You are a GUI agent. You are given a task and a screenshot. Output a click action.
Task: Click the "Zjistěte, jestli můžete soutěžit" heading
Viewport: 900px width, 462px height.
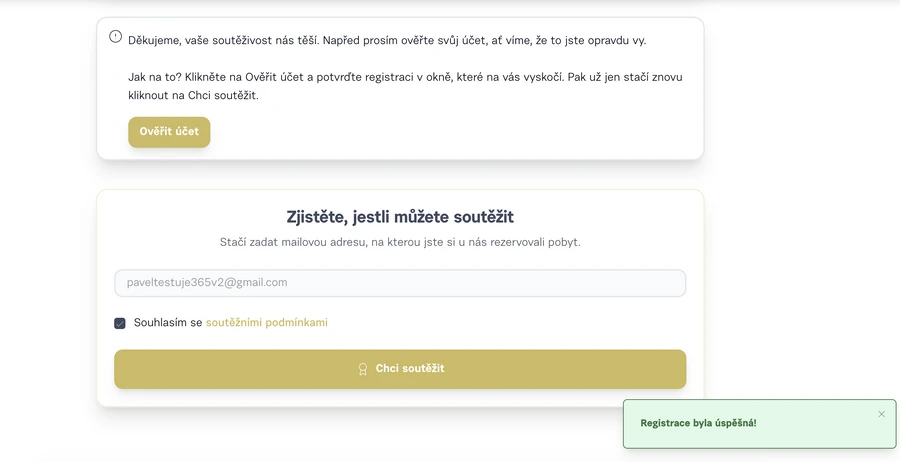[400, 217]
